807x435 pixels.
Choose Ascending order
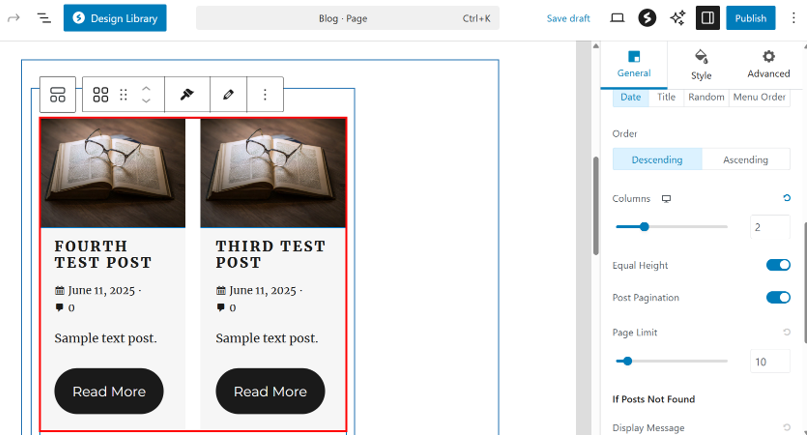[x=745, y=160]
